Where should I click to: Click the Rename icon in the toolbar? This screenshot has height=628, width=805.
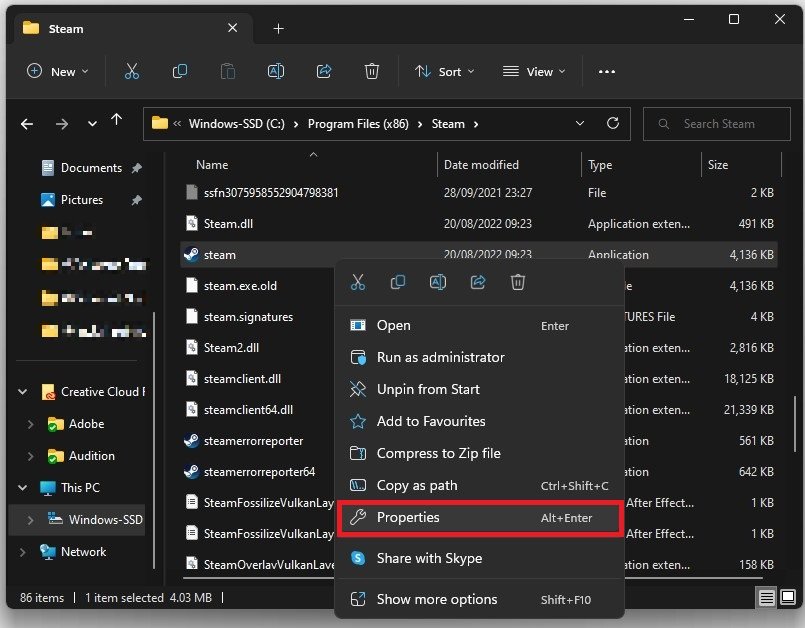(276, 71)
